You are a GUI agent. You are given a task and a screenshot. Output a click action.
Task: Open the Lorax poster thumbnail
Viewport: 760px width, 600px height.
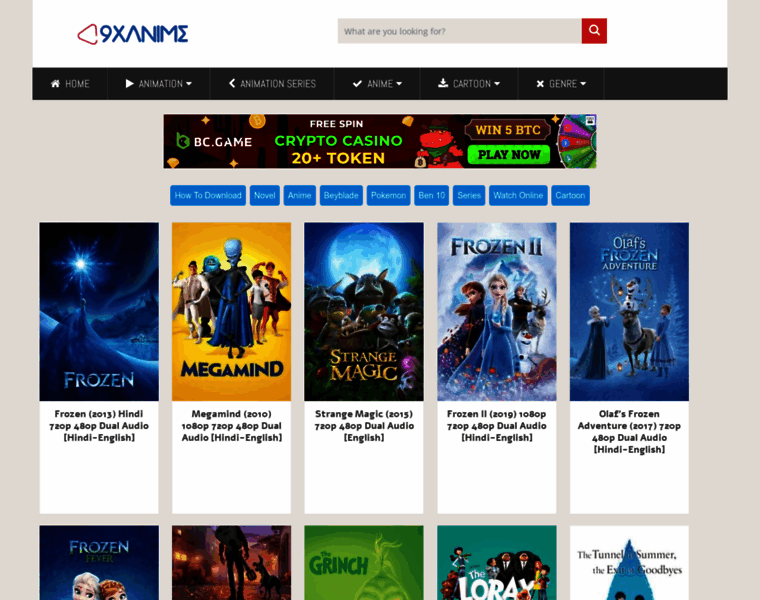pos(497,563)
